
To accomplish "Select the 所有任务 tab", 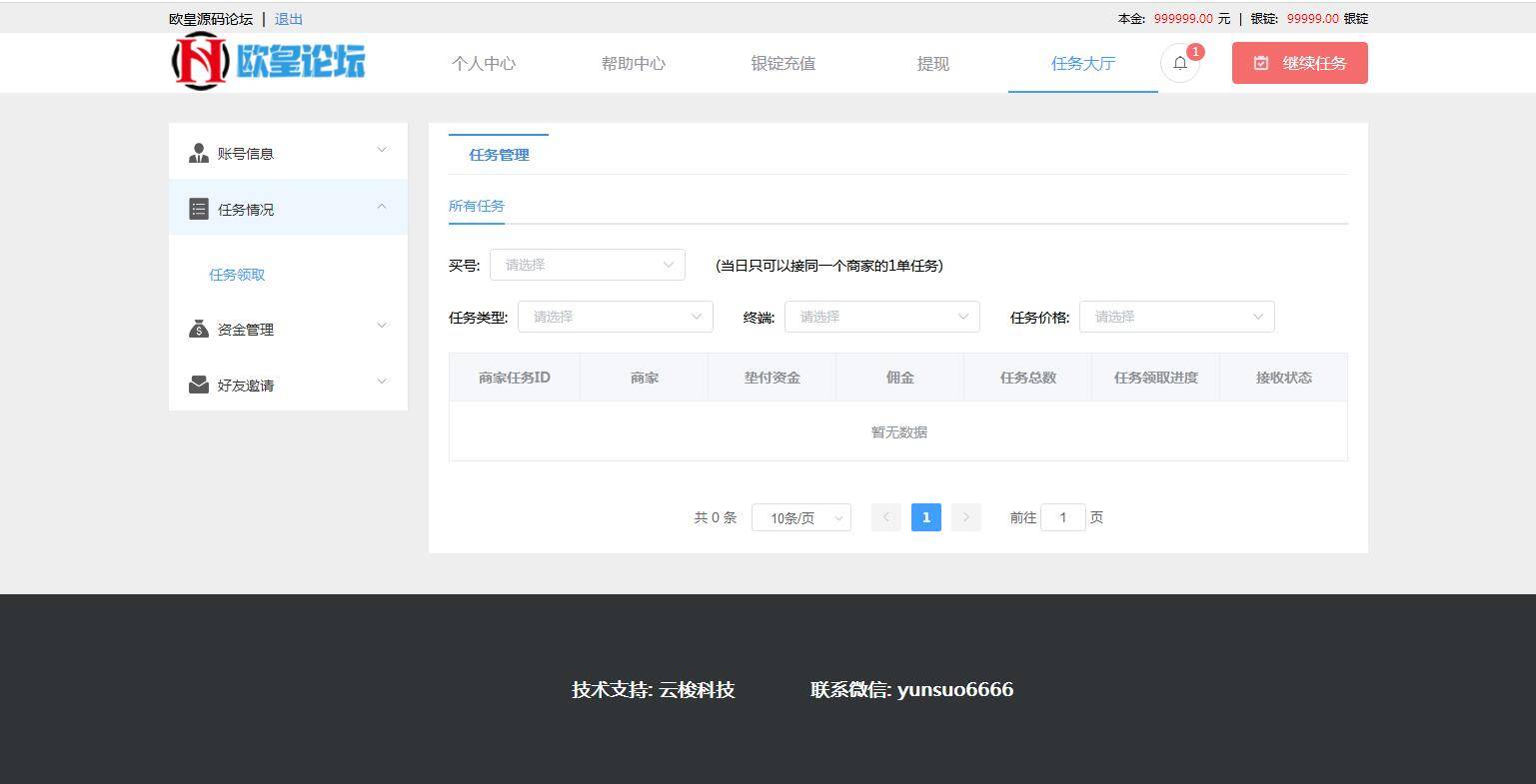I will tap(477, 206).
